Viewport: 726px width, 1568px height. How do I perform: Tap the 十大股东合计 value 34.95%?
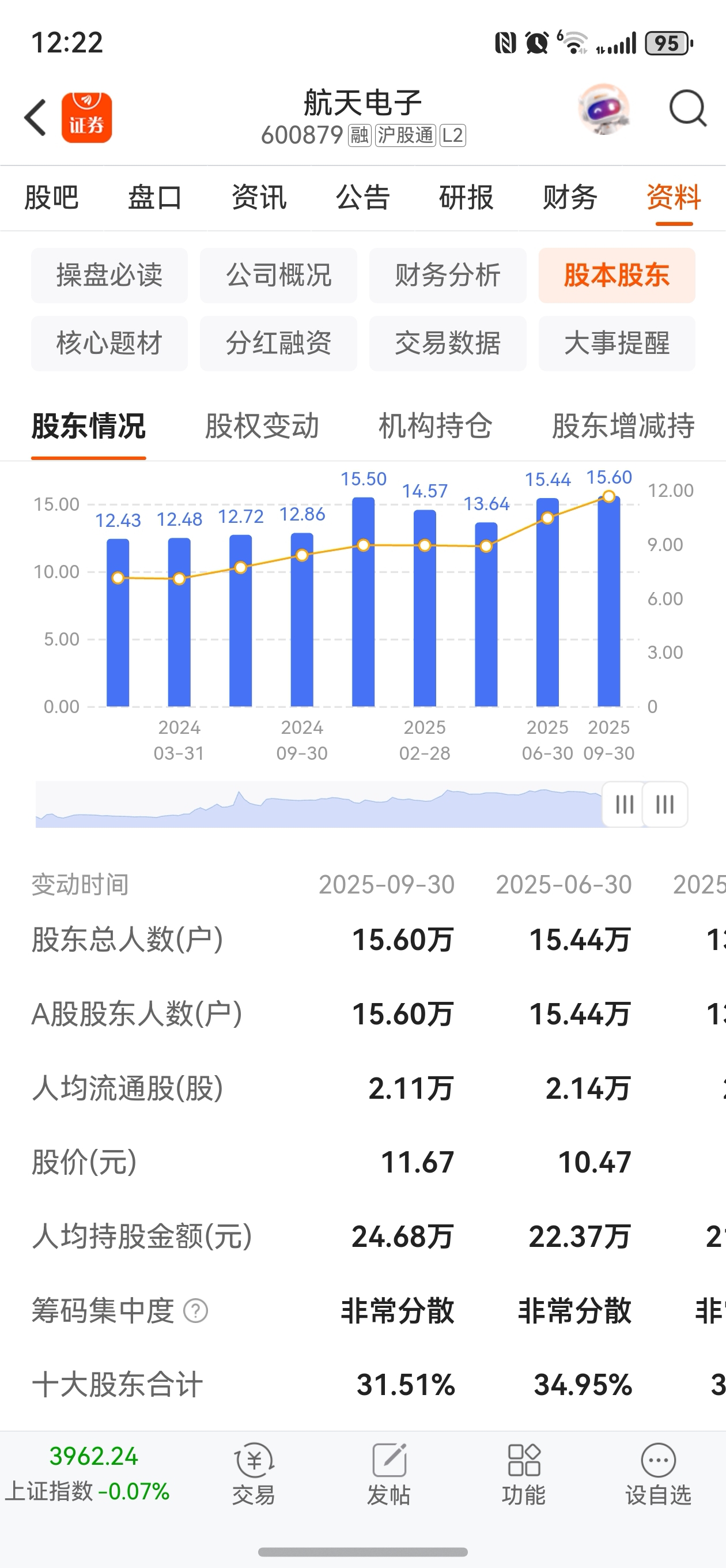(583, 1385)
